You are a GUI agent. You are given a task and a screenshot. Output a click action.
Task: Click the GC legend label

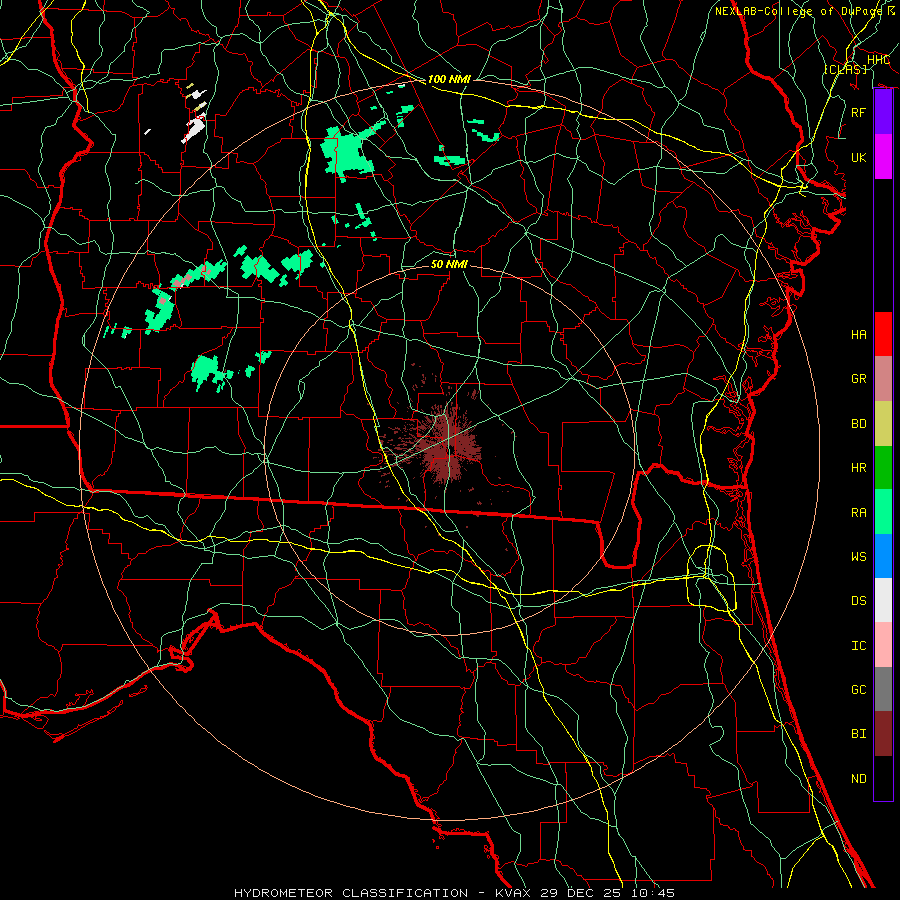[859, 690]
